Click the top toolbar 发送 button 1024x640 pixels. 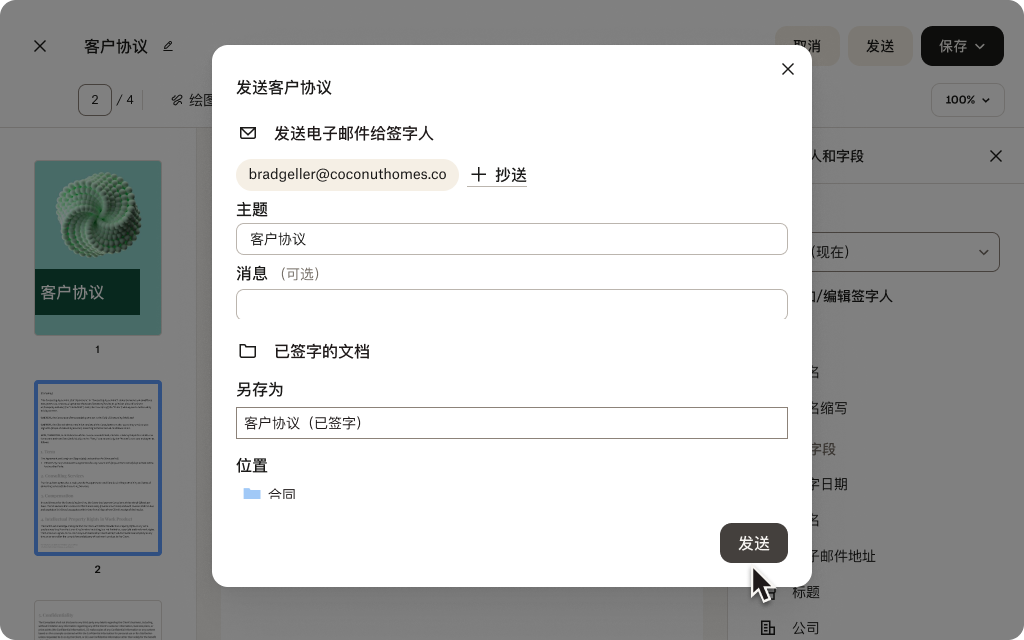(x=880, y=46)
